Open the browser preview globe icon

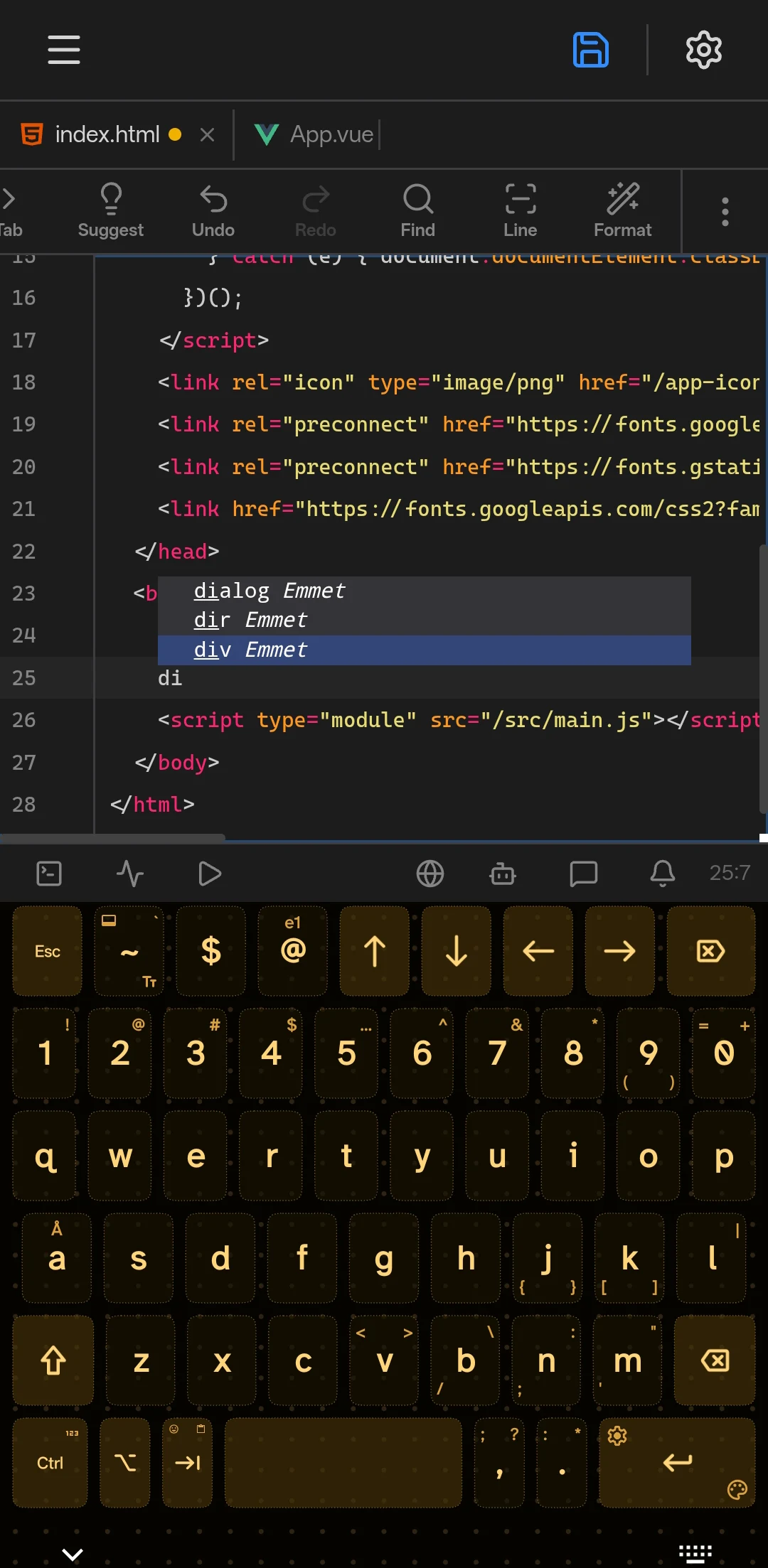[x=430, y=874]
